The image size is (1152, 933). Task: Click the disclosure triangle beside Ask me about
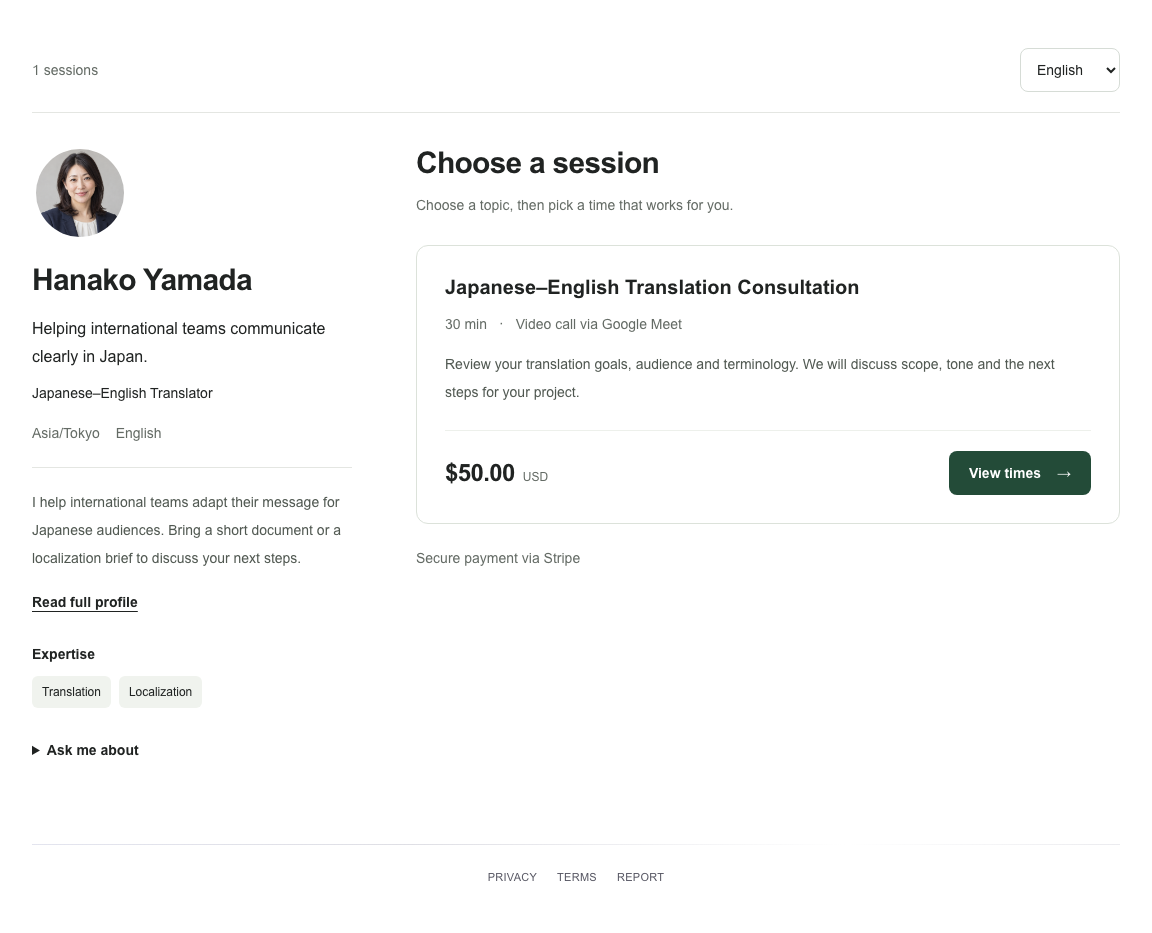[35, 750]
